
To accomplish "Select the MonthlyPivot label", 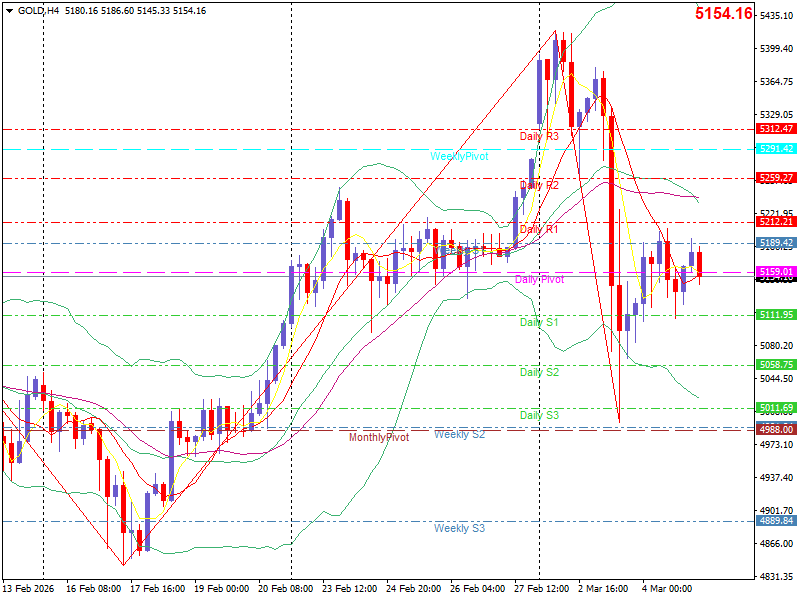I will (x=379, y=438).
